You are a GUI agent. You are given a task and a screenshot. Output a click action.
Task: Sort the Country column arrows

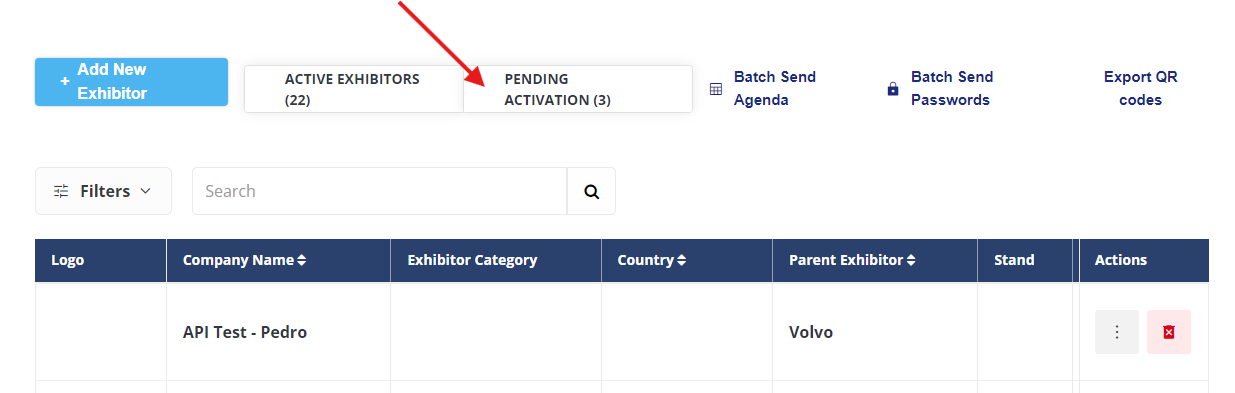[681, 260]
